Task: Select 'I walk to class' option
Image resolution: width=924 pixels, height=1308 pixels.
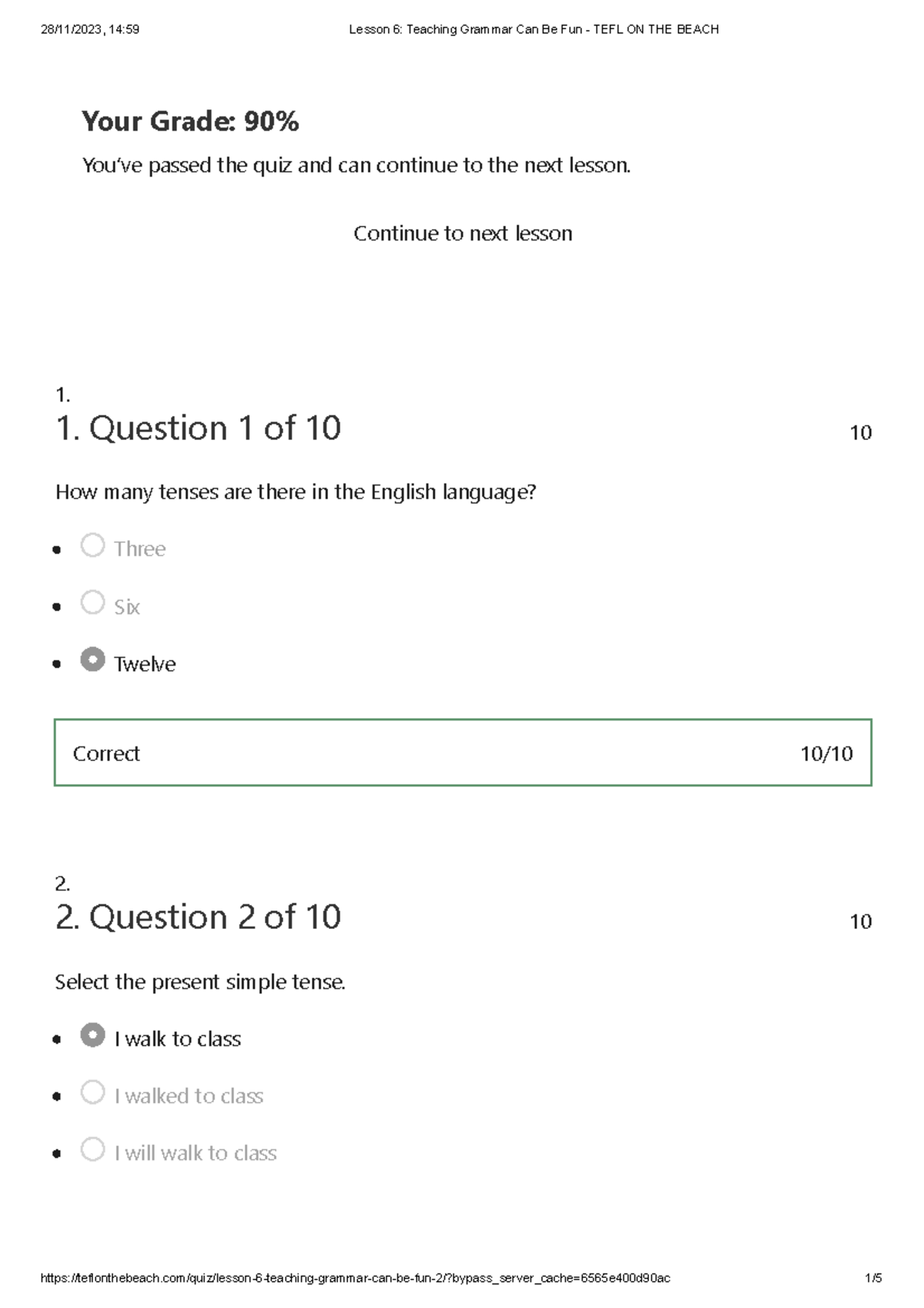Action: [x=93, y=1036]
